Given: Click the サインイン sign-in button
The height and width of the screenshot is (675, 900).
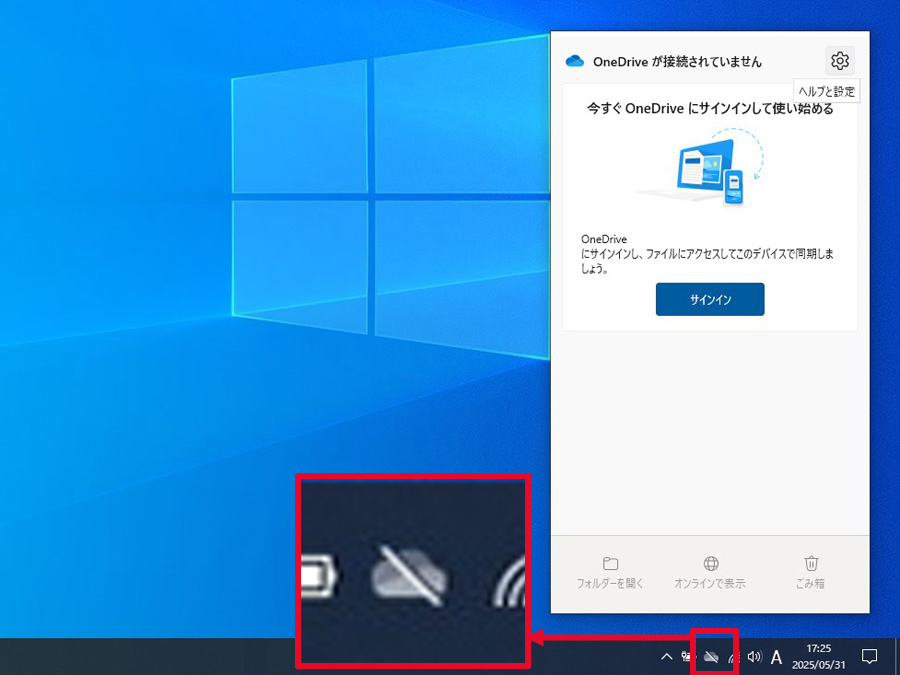Looking at the screenshot, I should (710, 299).
